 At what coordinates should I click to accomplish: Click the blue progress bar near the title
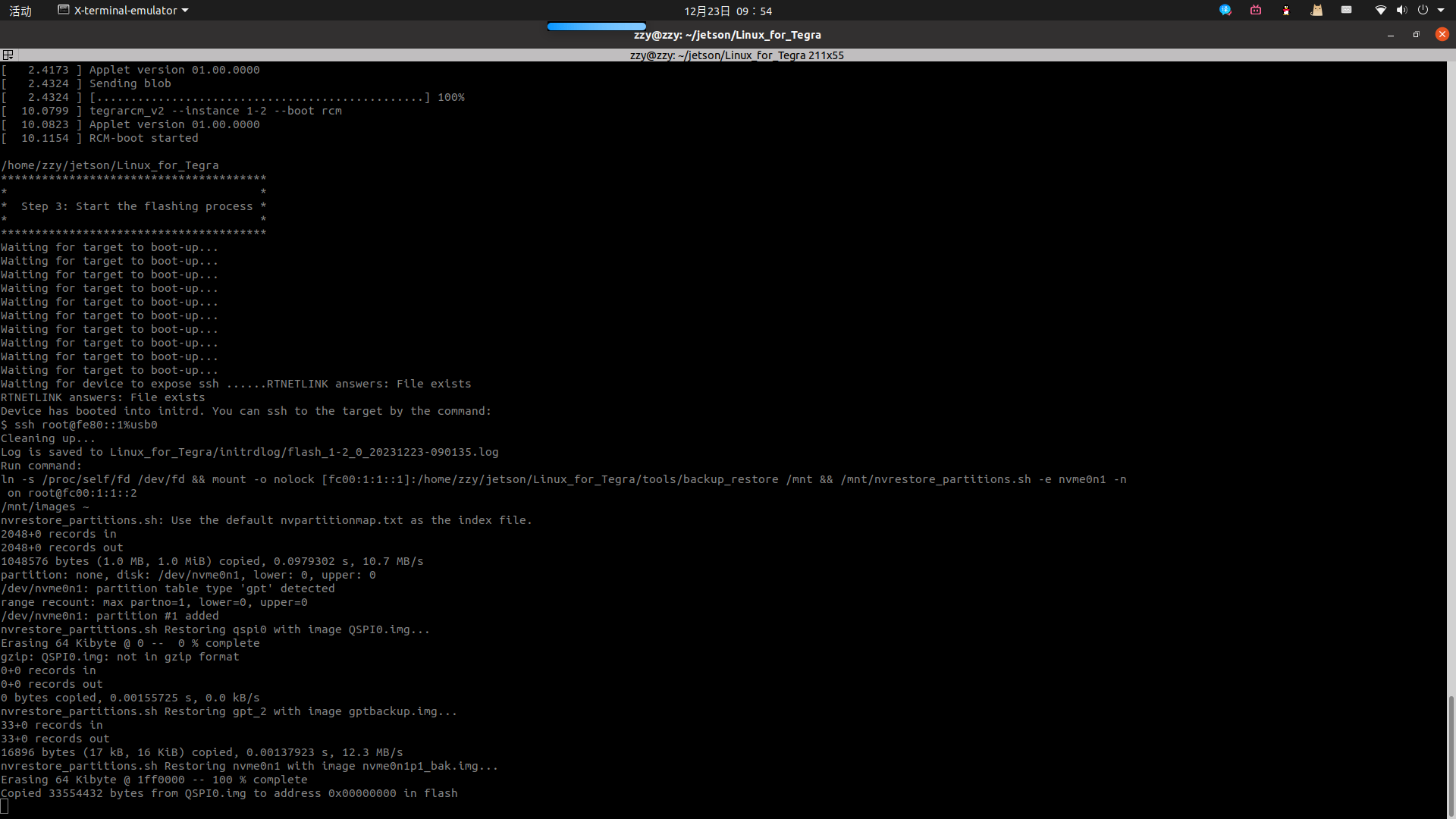click(x=595, y=26)
